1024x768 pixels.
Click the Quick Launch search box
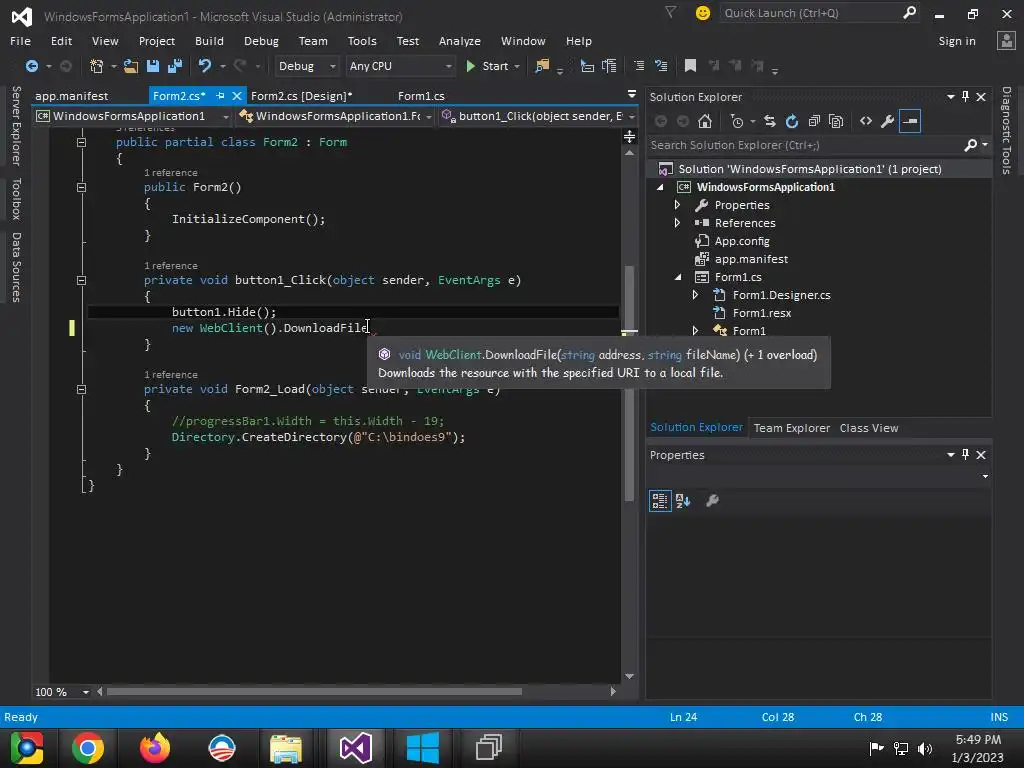pos(820,13)
